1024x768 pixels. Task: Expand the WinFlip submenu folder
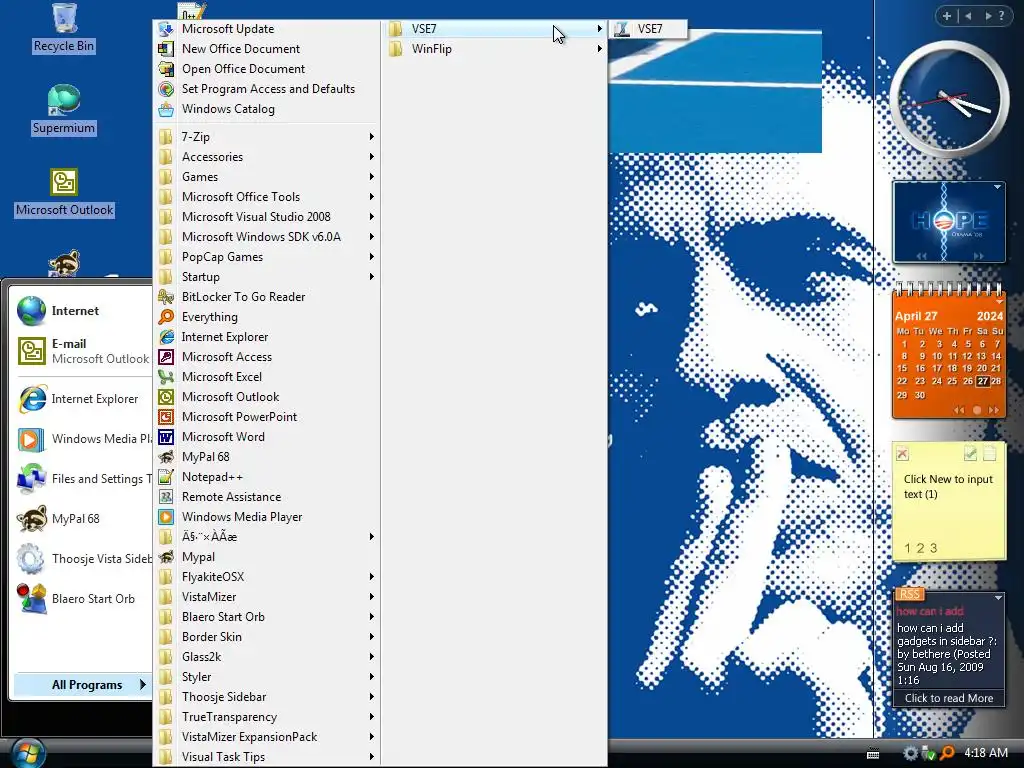[x=494, y=49]
